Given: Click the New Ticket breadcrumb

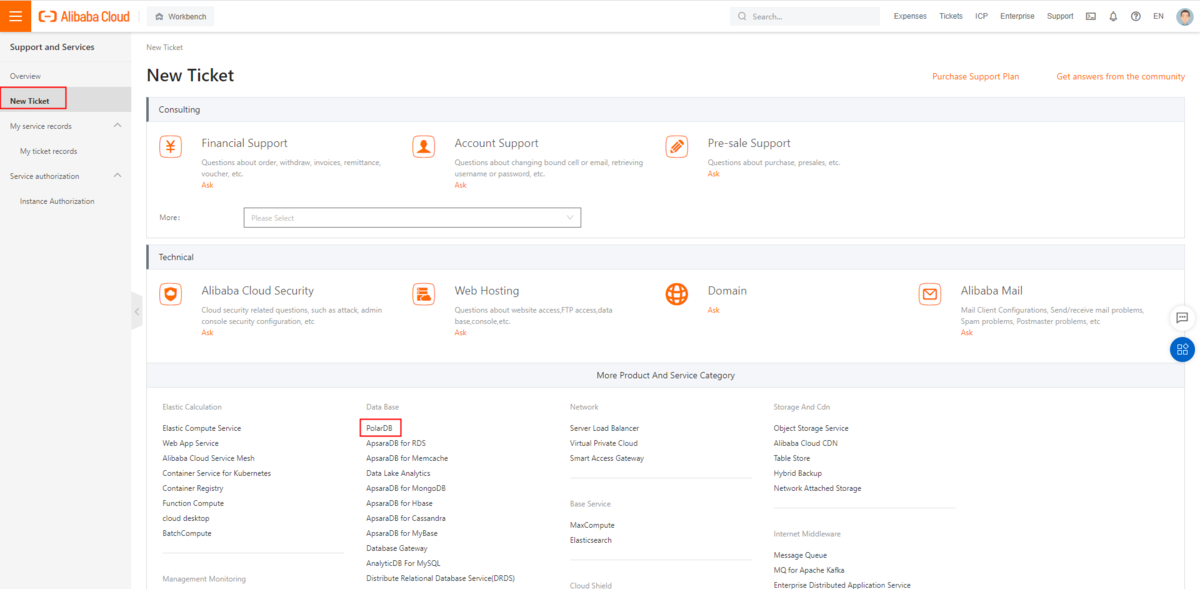Looking at the screenshot, I should pyautogui.click(x=164, y=47).
